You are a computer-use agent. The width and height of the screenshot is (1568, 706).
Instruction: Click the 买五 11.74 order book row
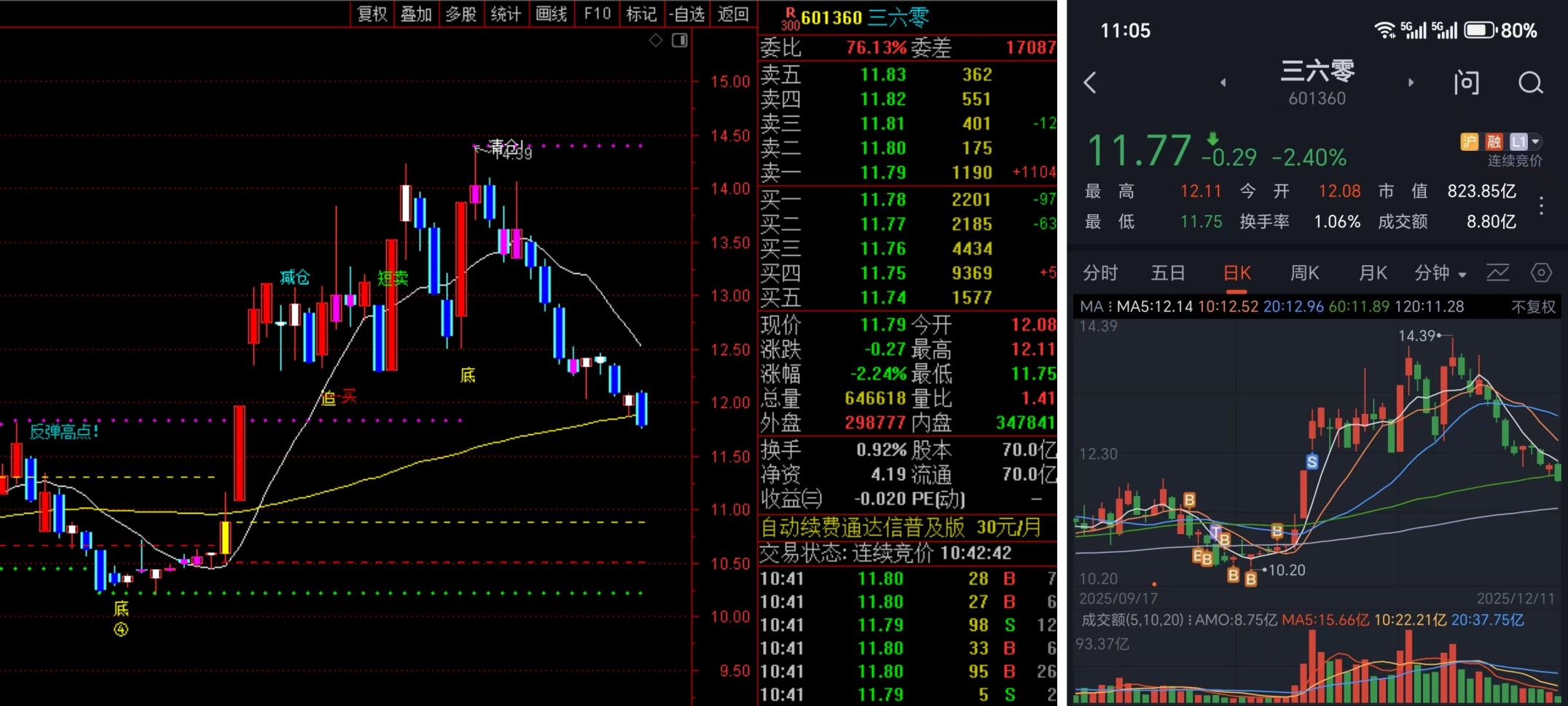tap(907, 297)
